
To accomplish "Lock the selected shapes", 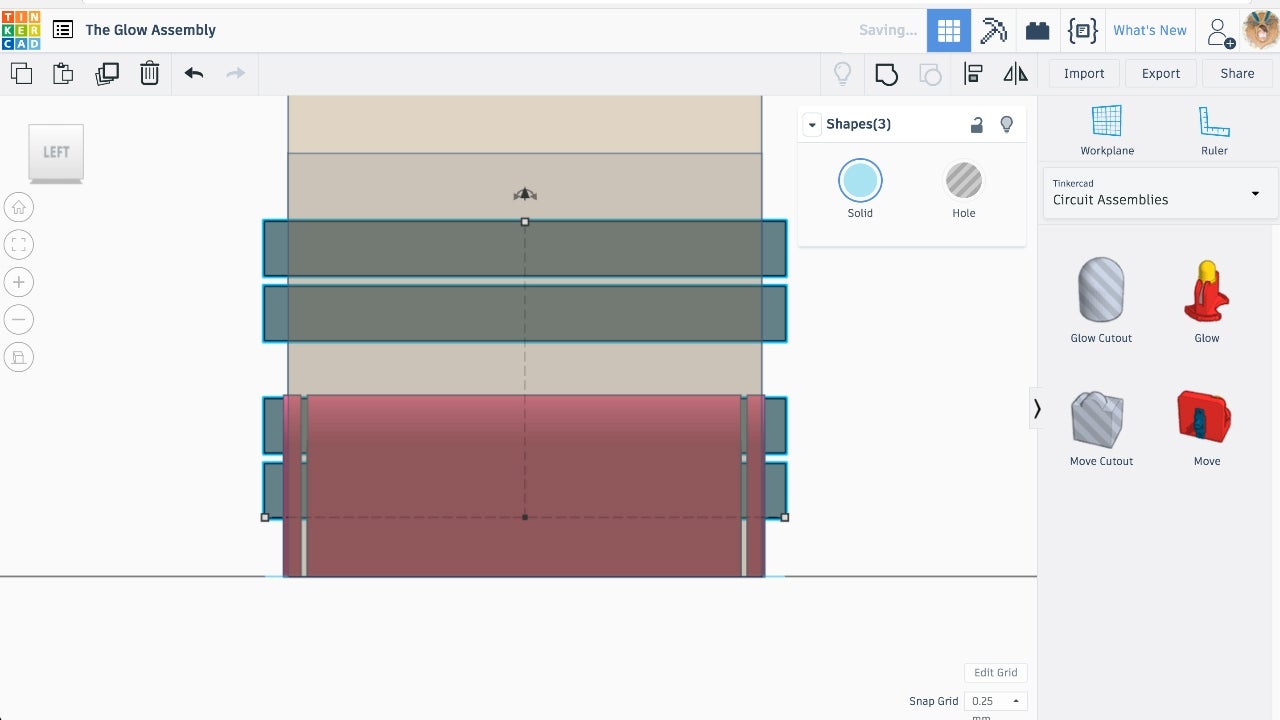I will coord(977,125).
